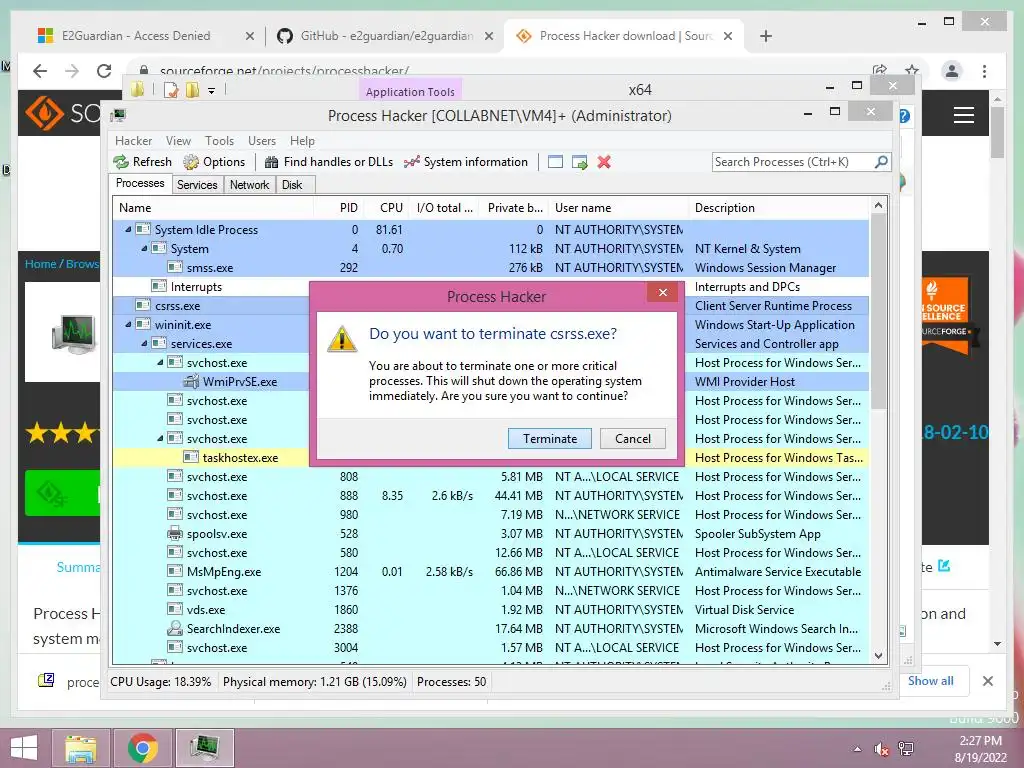Open the View menu
Viewport: 1024px width, 768px height.
coord(178,141)
